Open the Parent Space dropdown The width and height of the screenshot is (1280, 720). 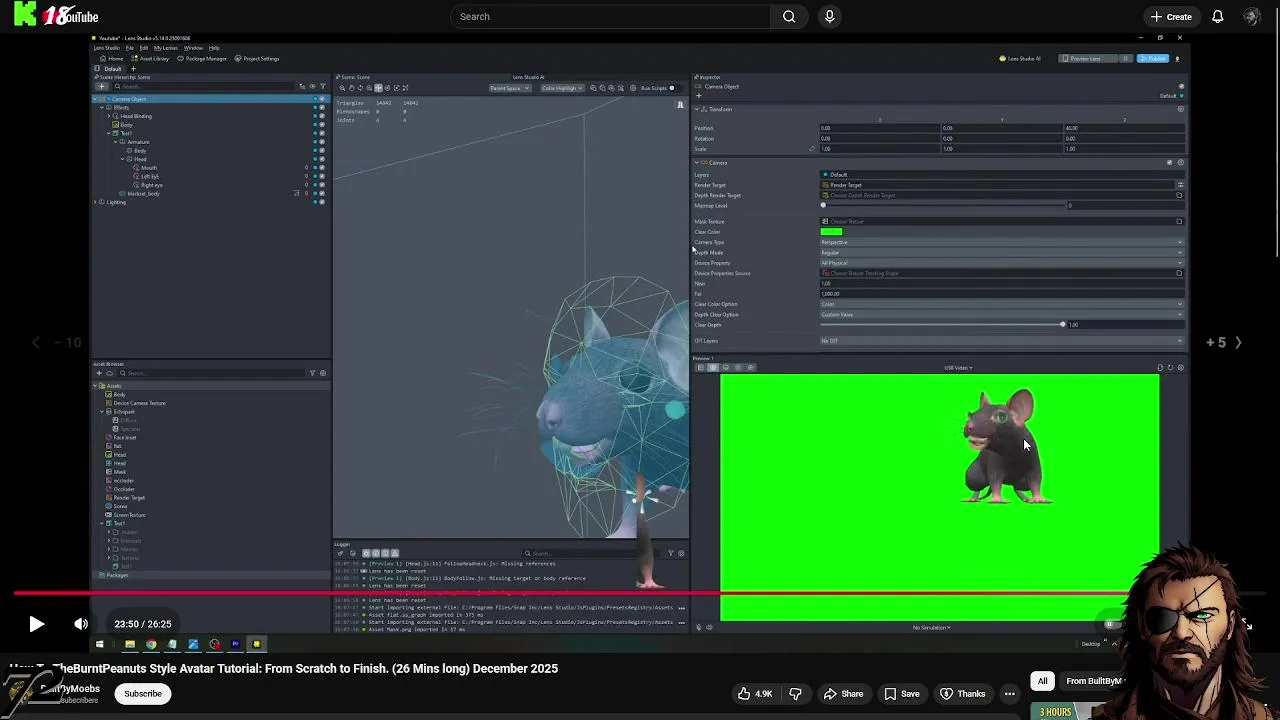510,88
